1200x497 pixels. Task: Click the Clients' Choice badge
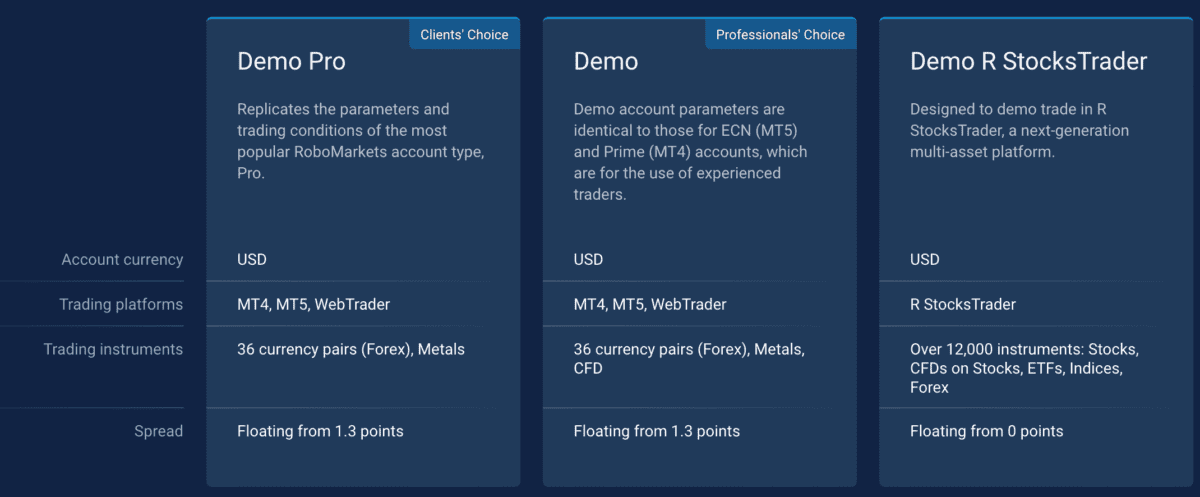(x=464, y=34)
